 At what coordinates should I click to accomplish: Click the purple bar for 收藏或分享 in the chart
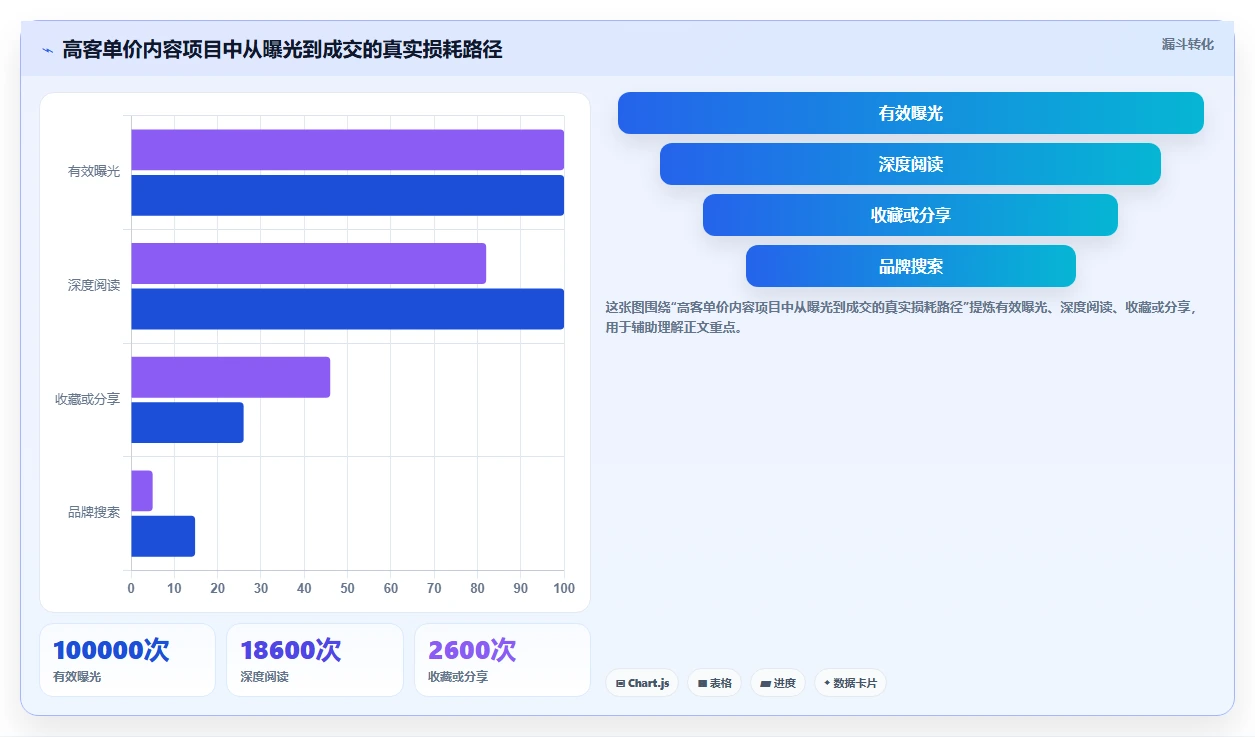pyautogui.click(x=230, y=377)
